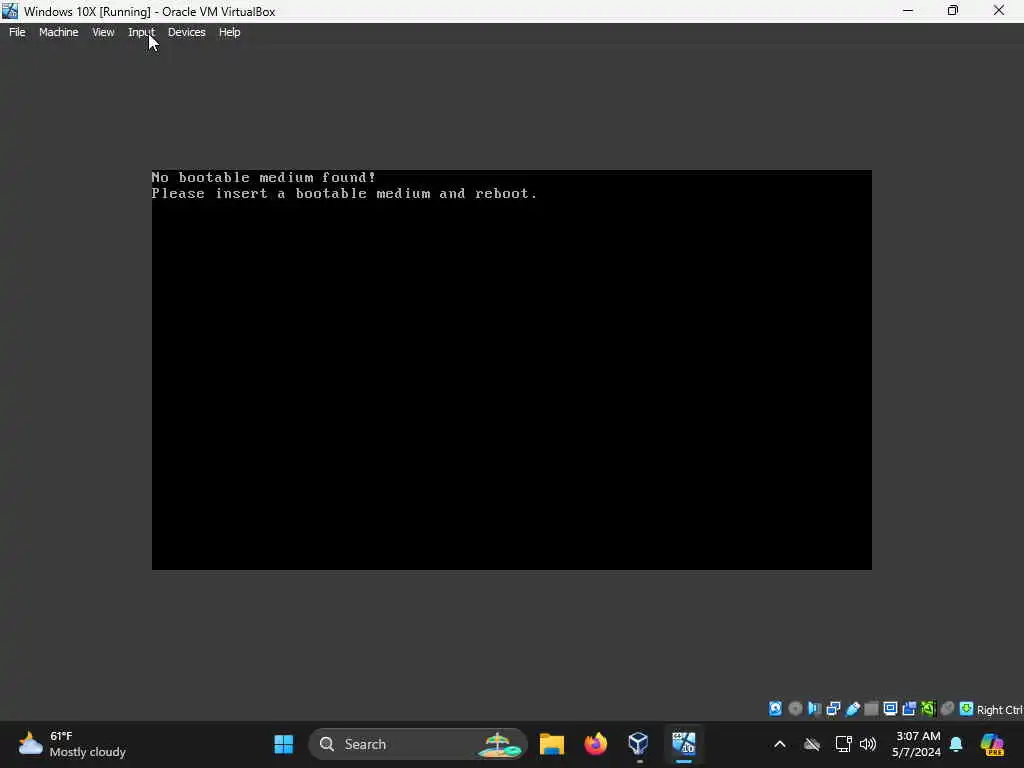The width and height of the screenshot is (1024, 768).
Task: Open File Explorer from the taskbar
Action: 552,744
